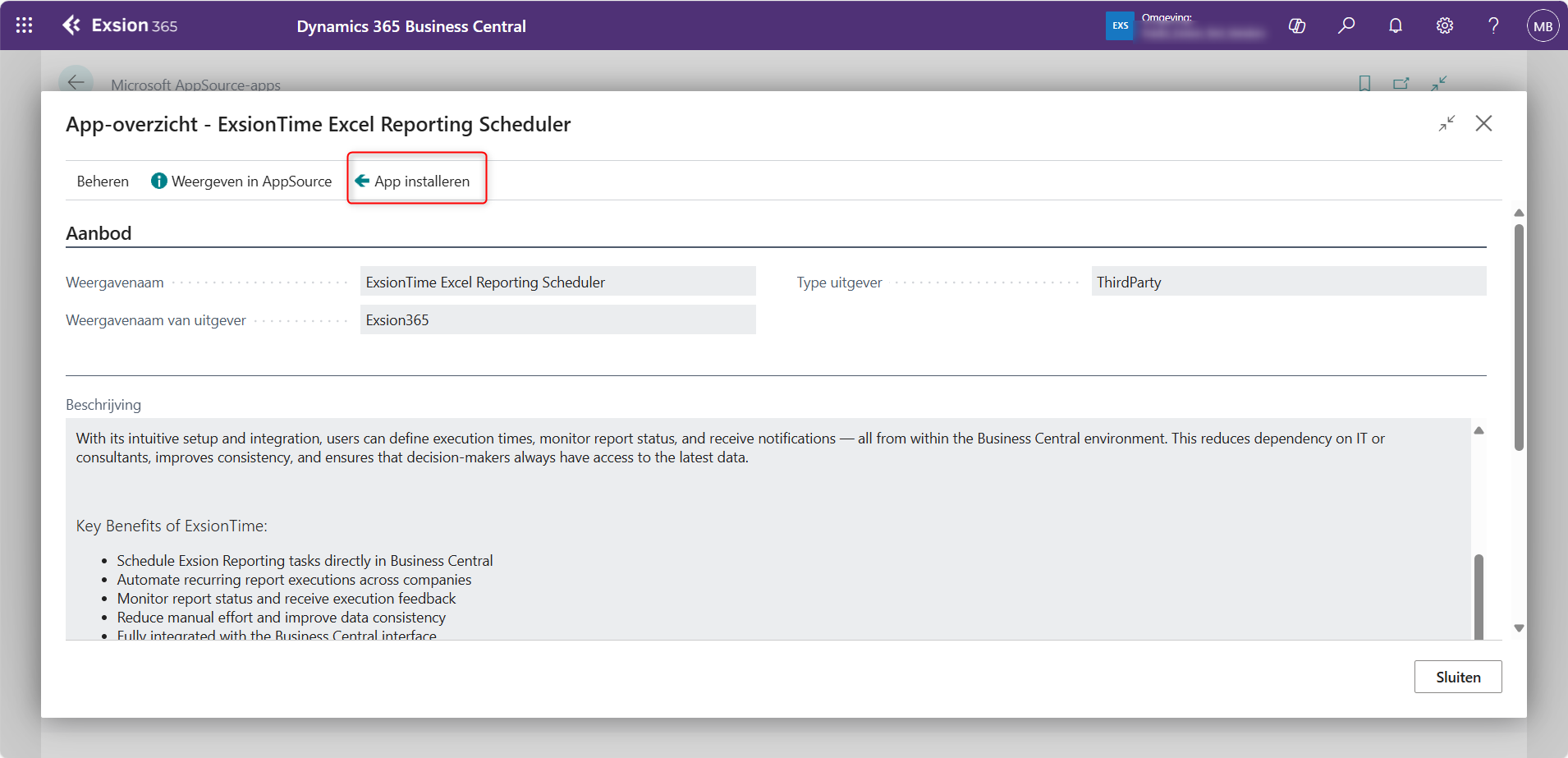This screenshot has height=758, width=1568.
Task: Click dialog scrollbar down arrow
Action: pyautogui.click(x=1519, y=628)
